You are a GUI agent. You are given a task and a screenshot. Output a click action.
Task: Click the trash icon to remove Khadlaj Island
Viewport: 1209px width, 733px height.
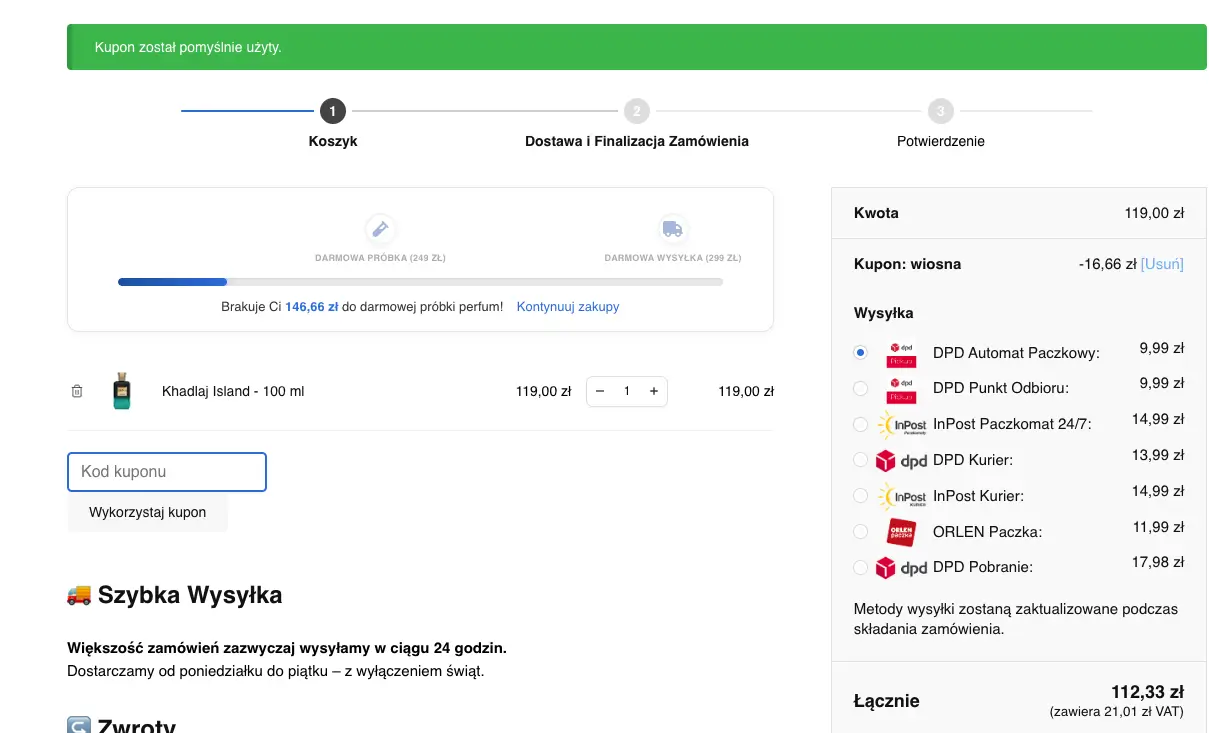(77, 391)
